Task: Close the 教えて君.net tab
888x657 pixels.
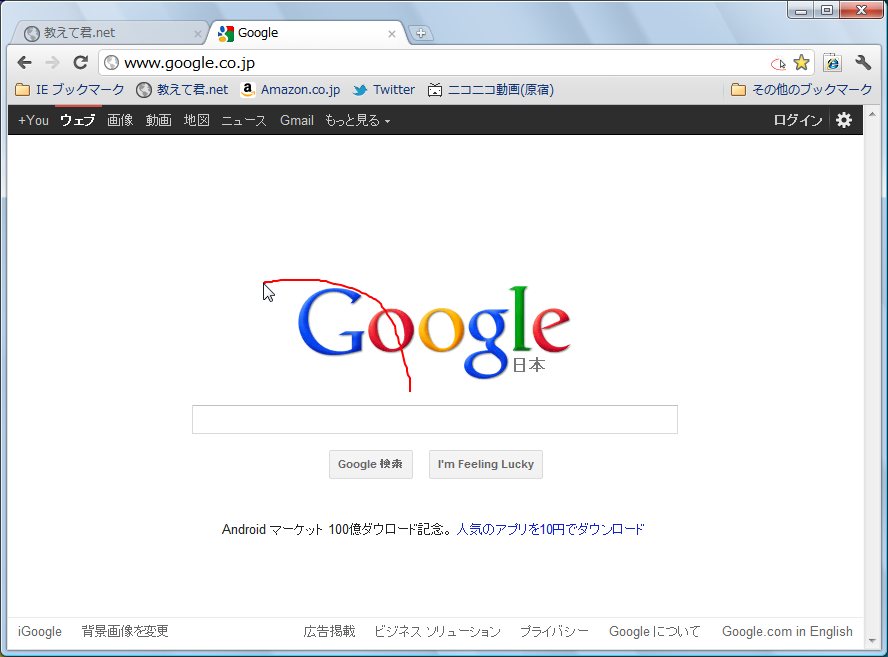Action: click(198, 34)
